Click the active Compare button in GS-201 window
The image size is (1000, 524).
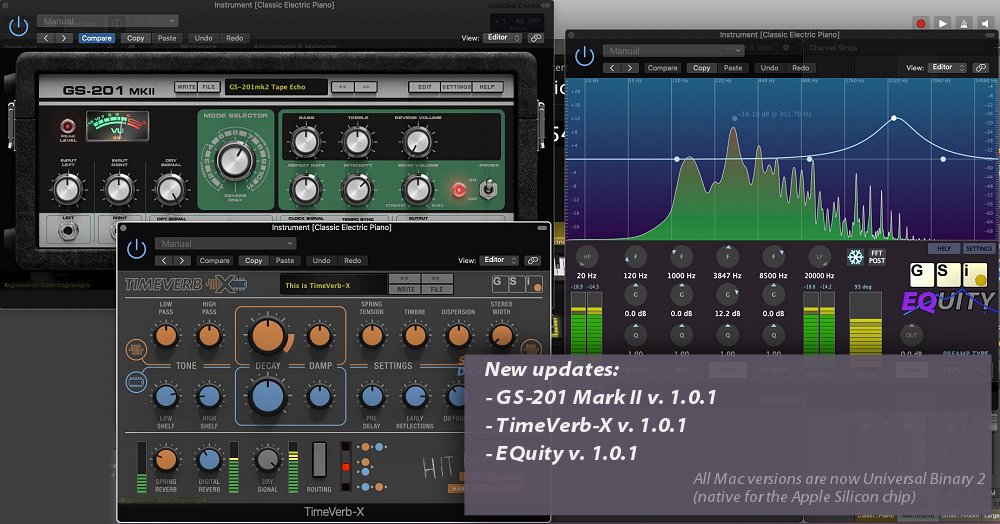(x=97, y=38)
